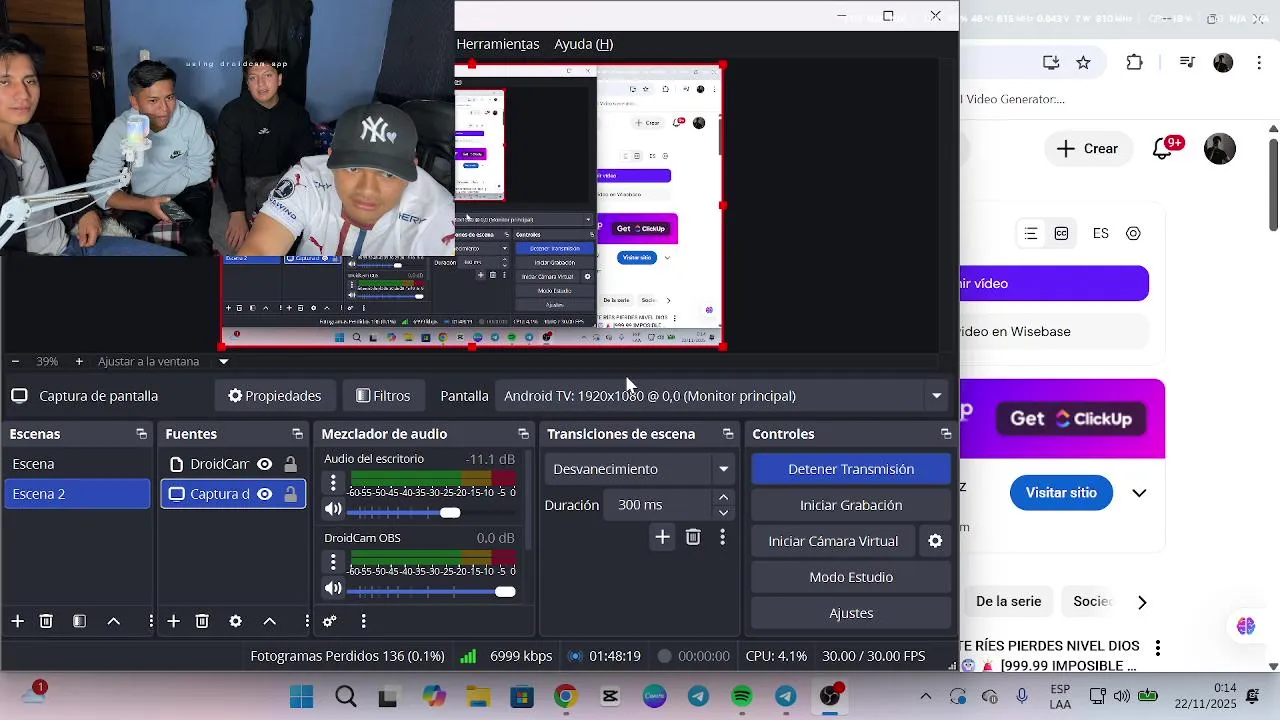Image resolution: width=1280 pixels, height=720 pixels.
Task: Mute DroidCam OBS speaker
Action: point(333,588)
